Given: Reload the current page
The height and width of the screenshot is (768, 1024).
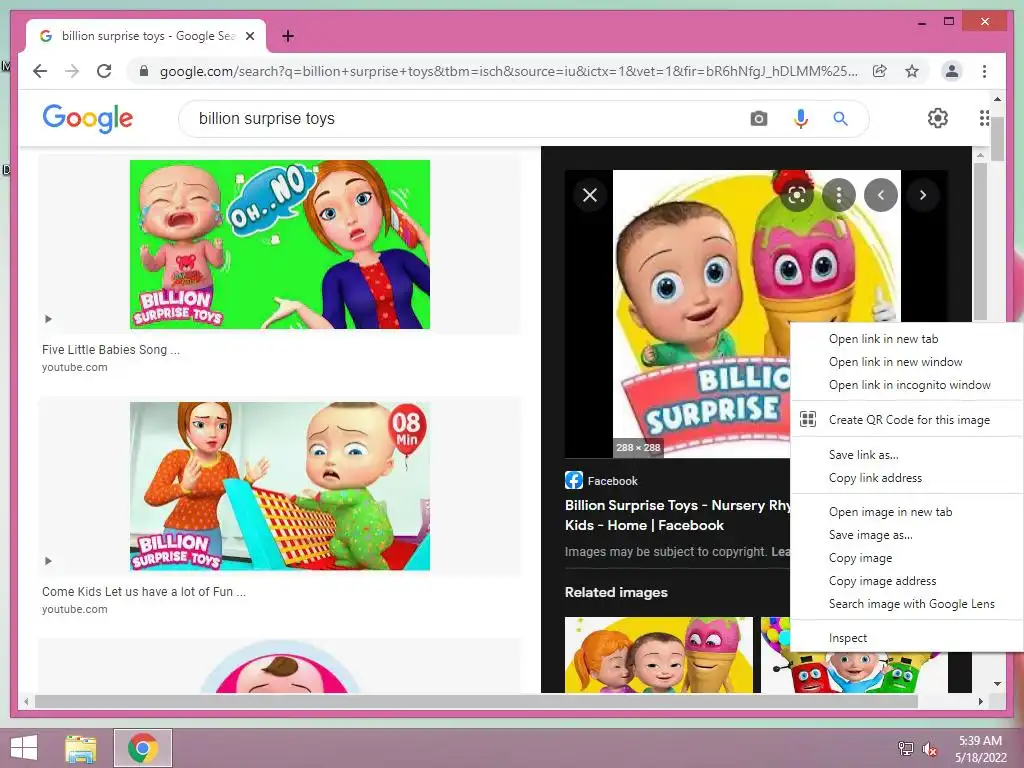Looking at the screenshot, I should coord(104,71).
